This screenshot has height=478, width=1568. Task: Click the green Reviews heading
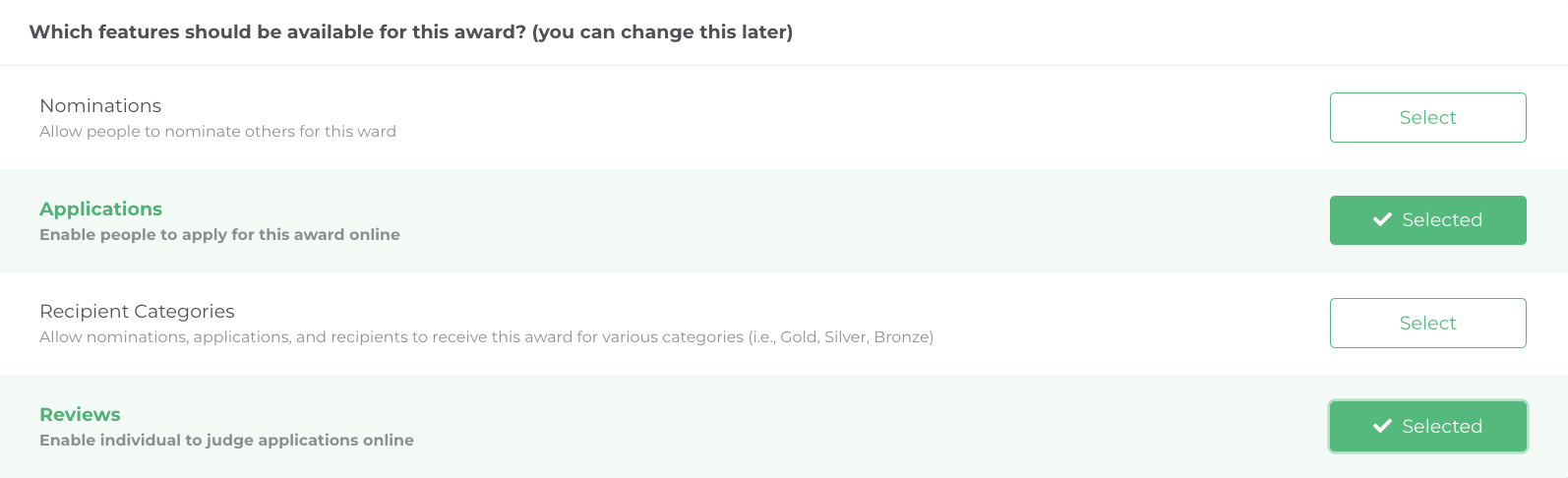80,415
